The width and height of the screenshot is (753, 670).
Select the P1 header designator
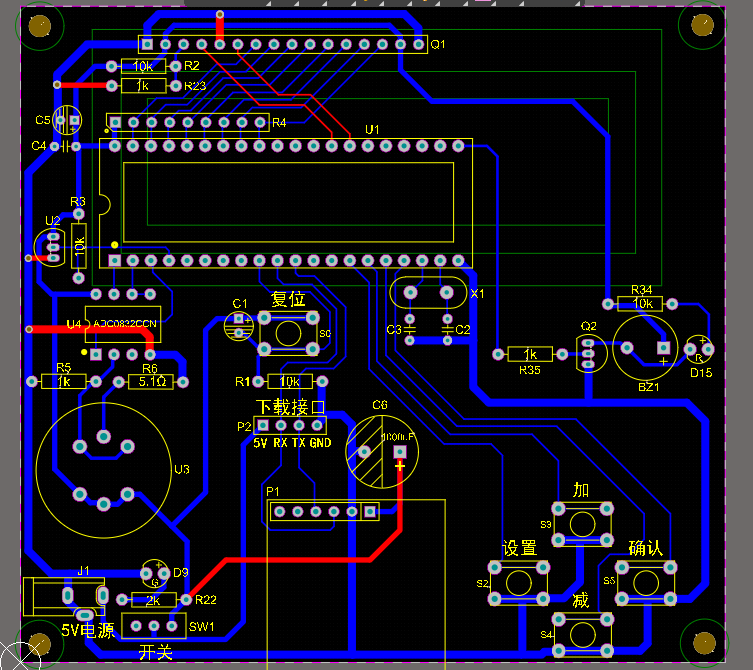[x=272, y=491]
